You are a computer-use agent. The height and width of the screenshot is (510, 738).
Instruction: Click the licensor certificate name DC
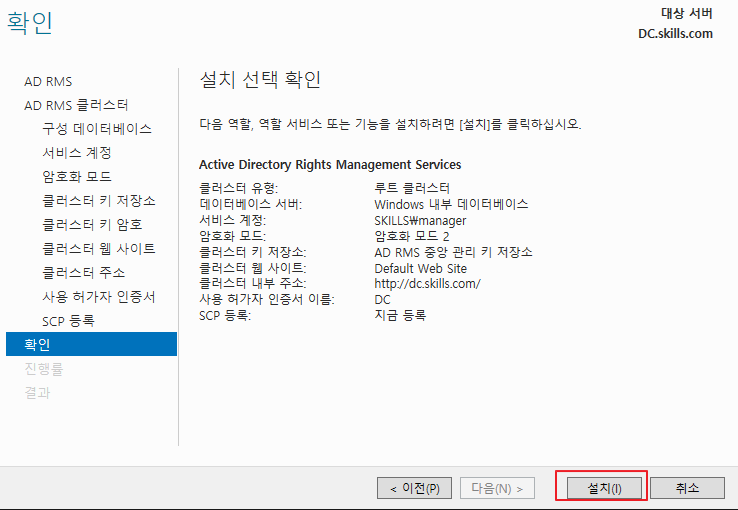coord(383,300)
